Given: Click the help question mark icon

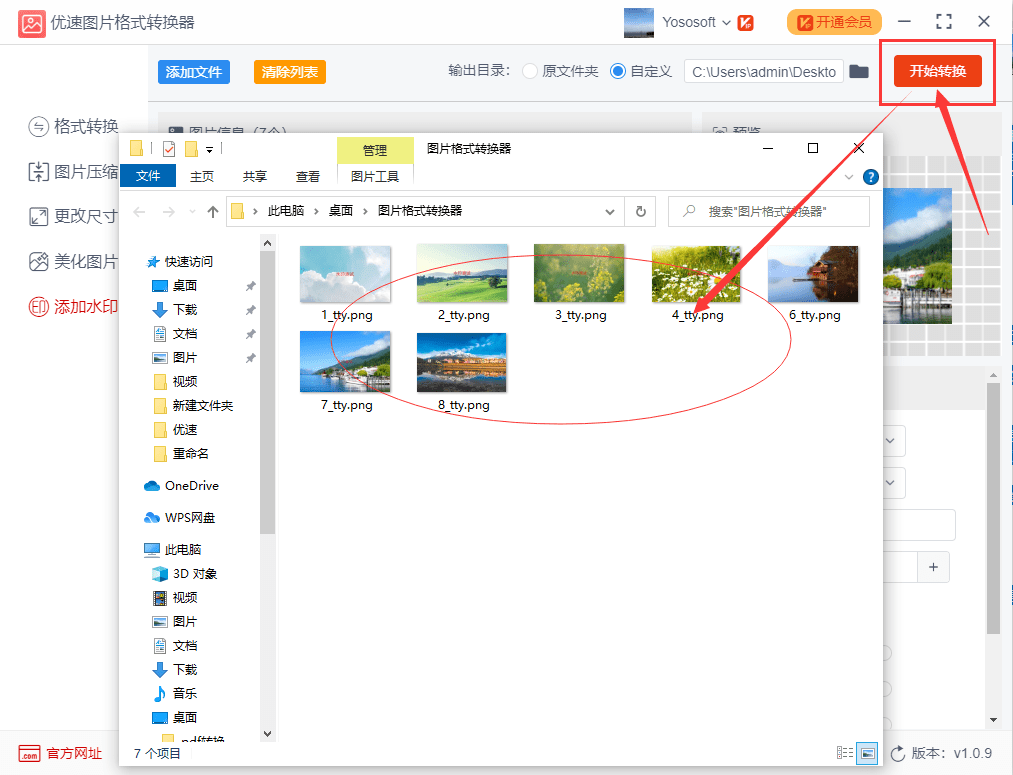Looking at the screenshot, I should click(x=870, y=177).
